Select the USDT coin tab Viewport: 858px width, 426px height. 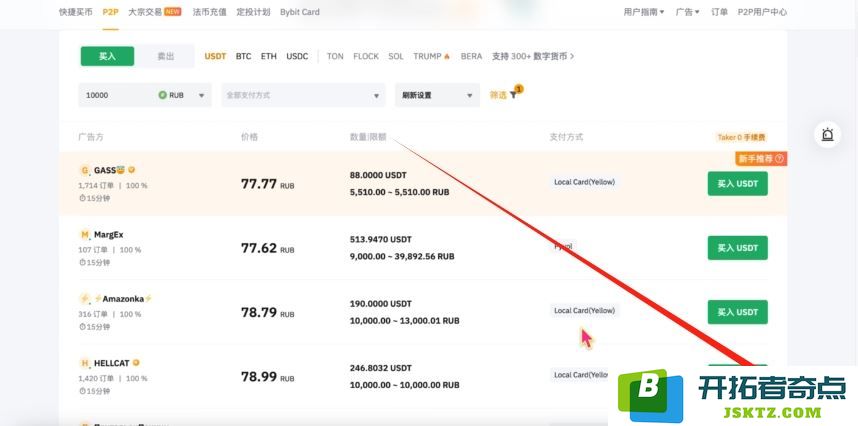pyautogui.click(x=215, y=56)
